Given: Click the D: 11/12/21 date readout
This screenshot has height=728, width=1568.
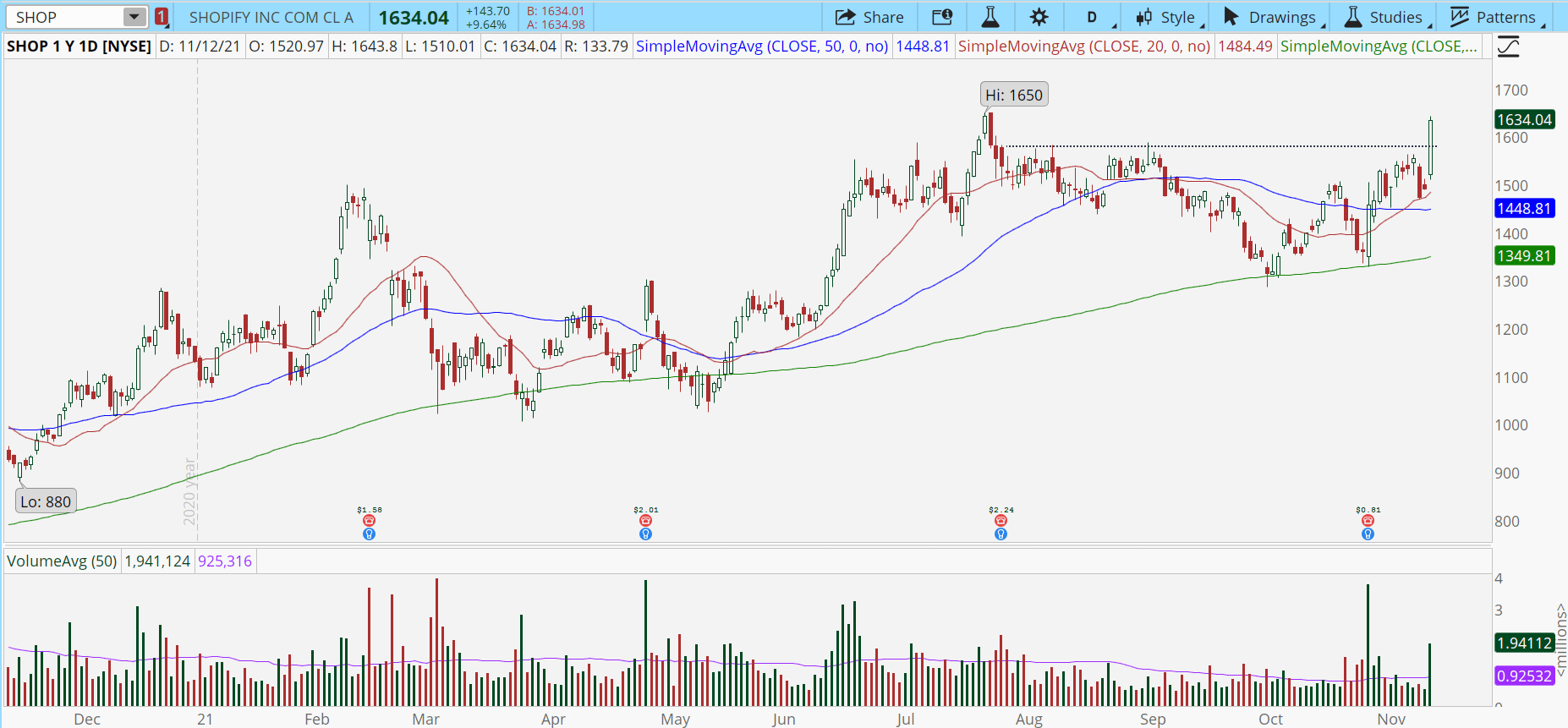Looking at the screenshot, I should [200, 47].
